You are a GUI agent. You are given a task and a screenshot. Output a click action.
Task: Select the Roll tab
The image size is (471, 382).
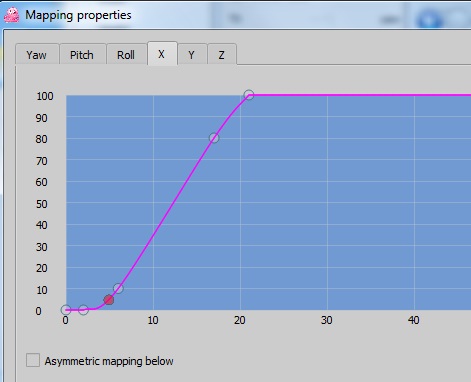pyautogui.click(x=126, y=54)
